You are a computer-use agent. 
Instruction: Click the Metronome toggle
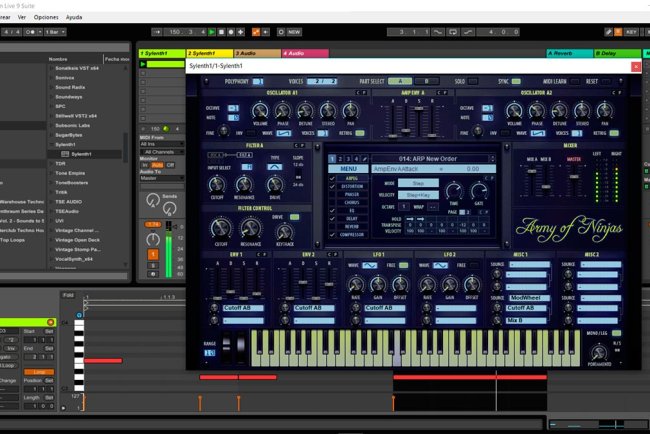click(31, 32)
